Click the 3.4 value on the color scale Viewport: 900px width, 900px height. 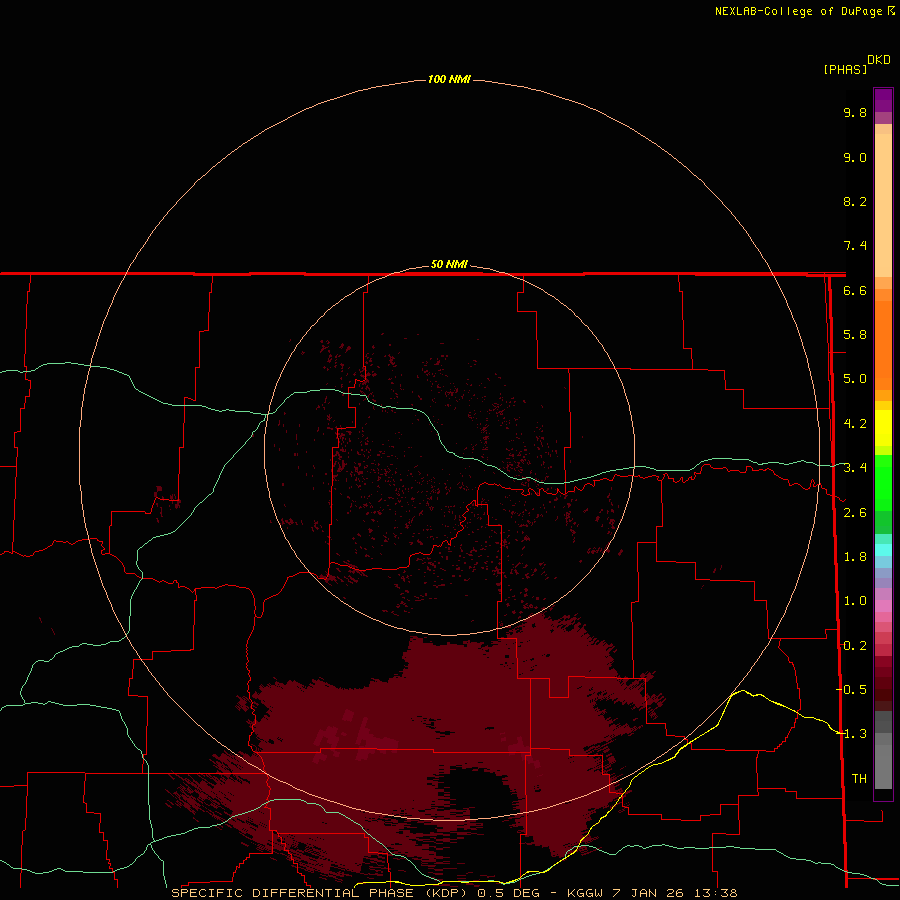855,468
